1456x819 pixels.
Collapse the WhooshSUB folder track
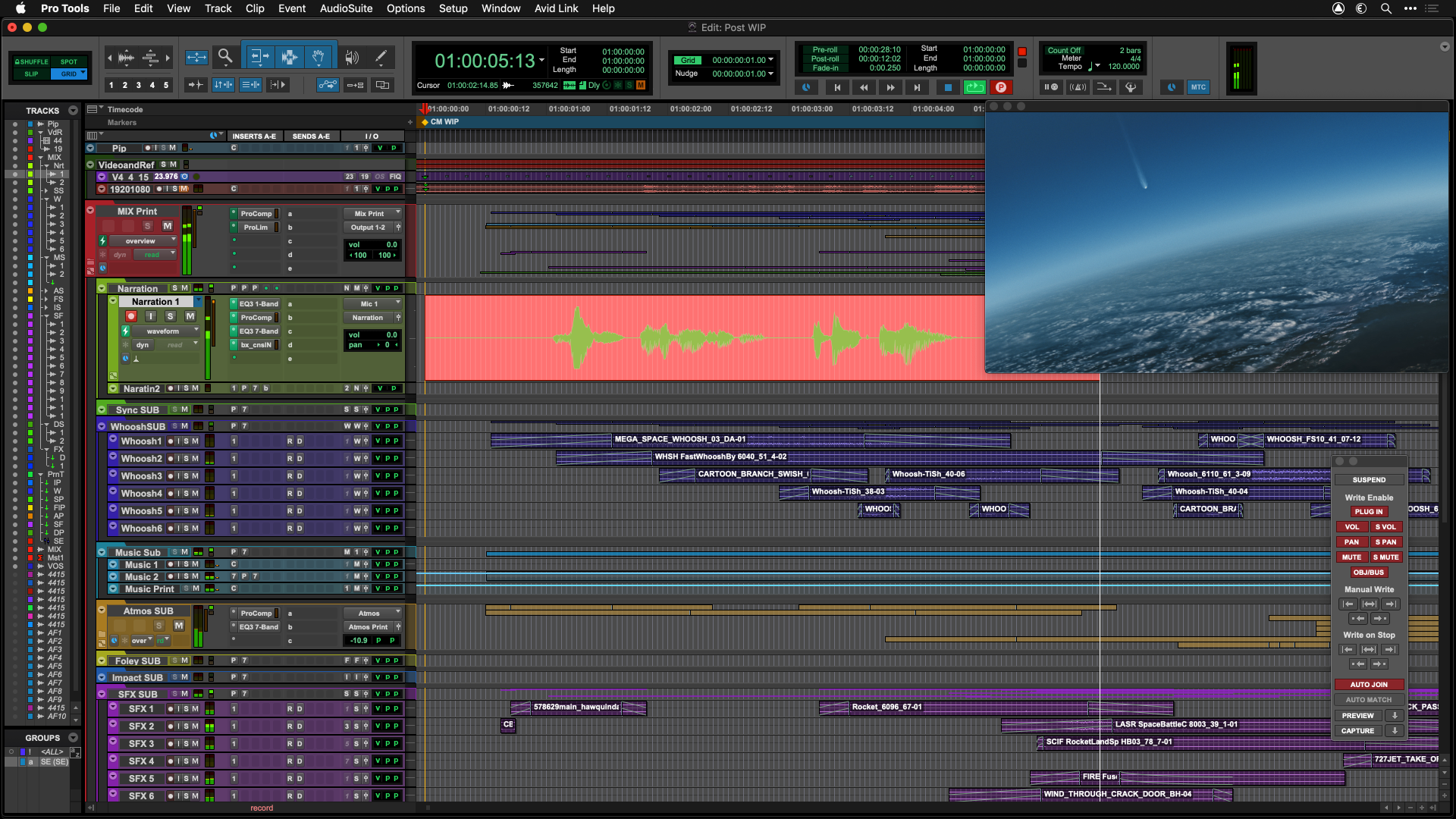pos(102,426)
